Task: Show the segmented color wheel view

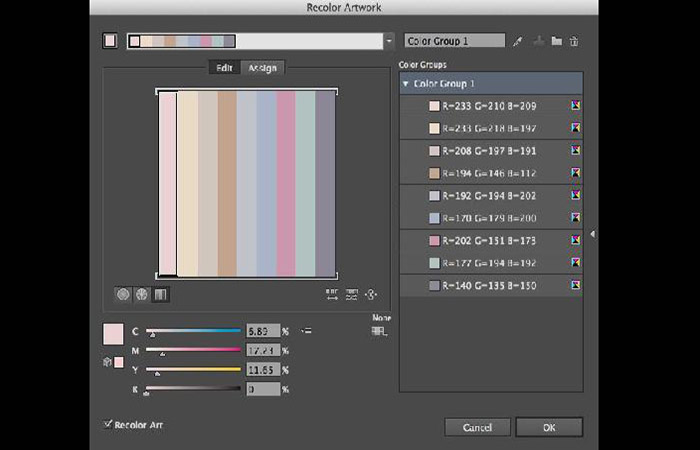Action: (x=142, y=294)
